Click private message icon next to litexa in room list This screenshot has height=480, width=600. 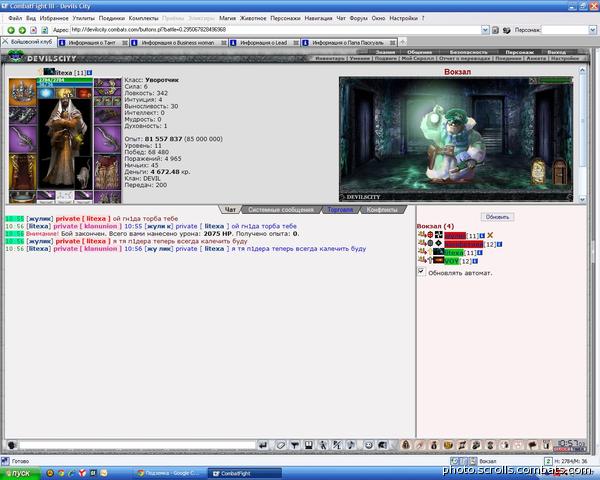(422, 252)
